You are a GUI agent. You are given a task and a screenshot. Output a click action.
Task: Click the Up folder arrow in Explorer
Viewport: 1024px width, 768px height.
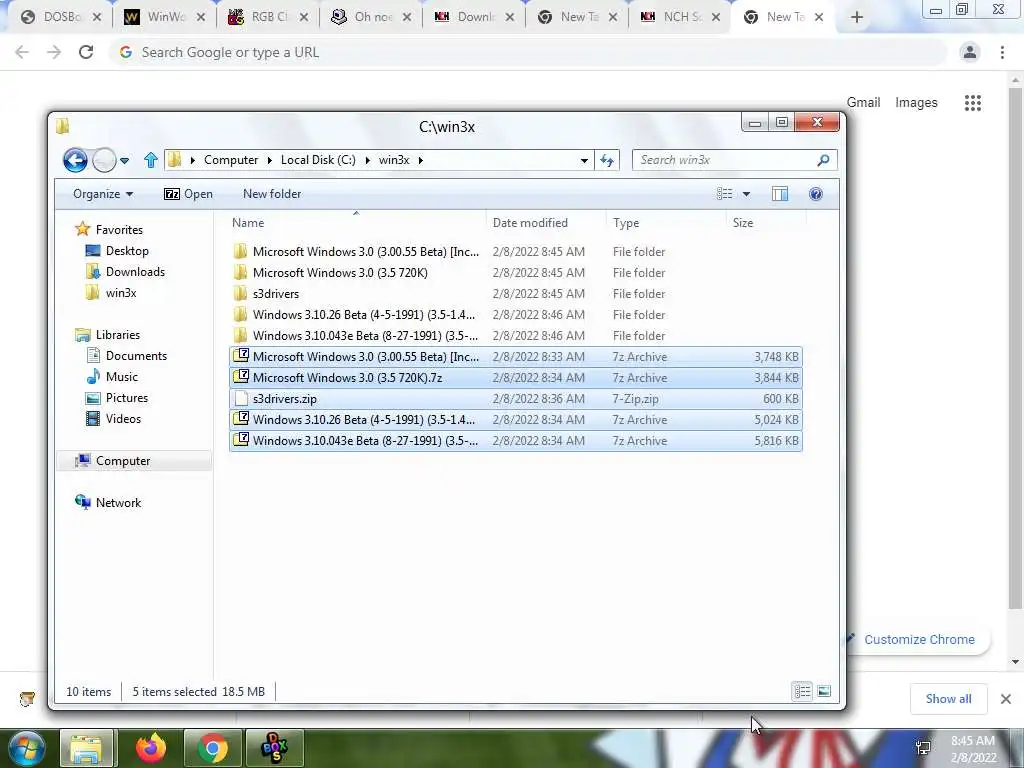point(151,160)
